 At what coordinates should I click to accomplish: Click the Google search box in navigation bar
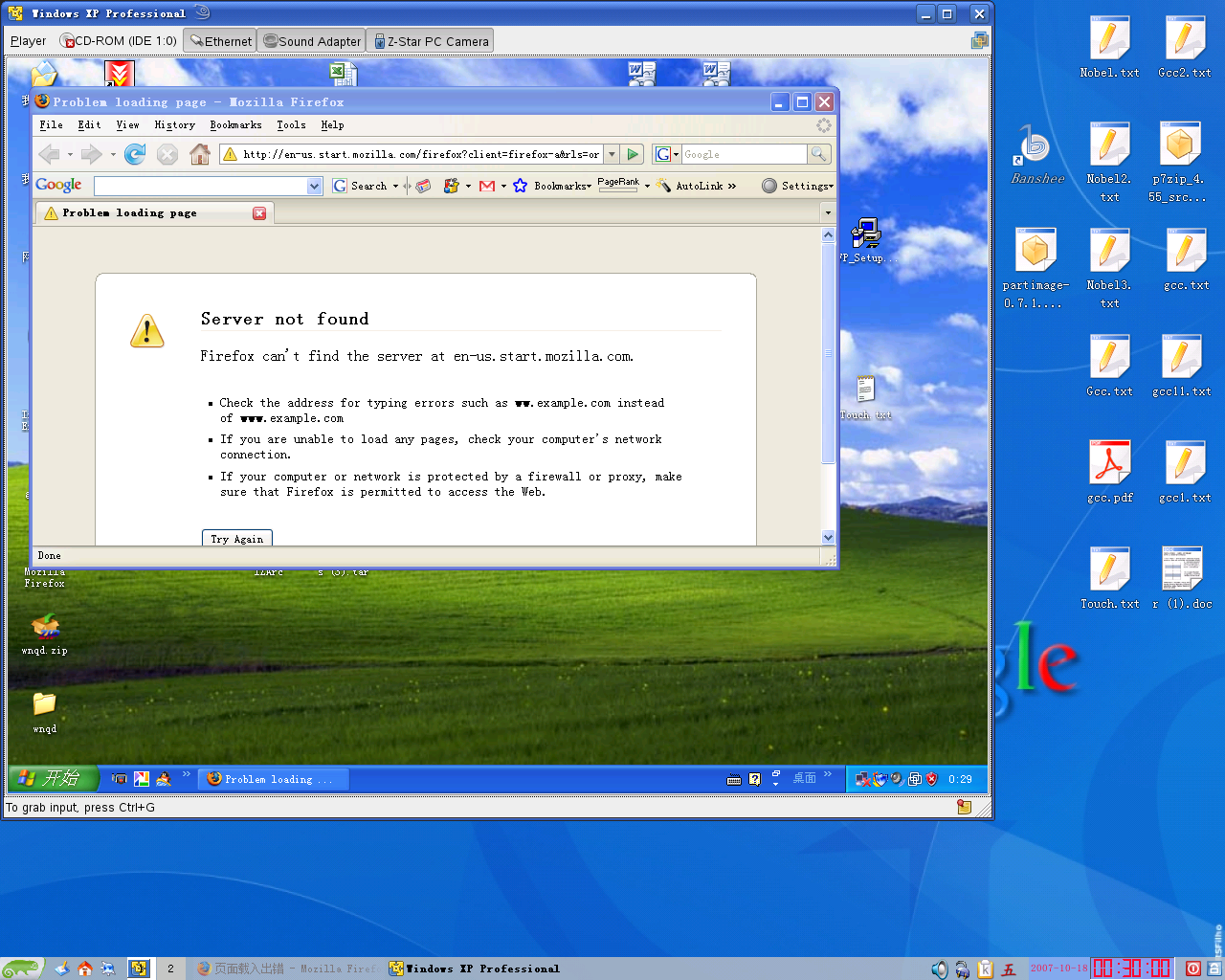[744, 154]
